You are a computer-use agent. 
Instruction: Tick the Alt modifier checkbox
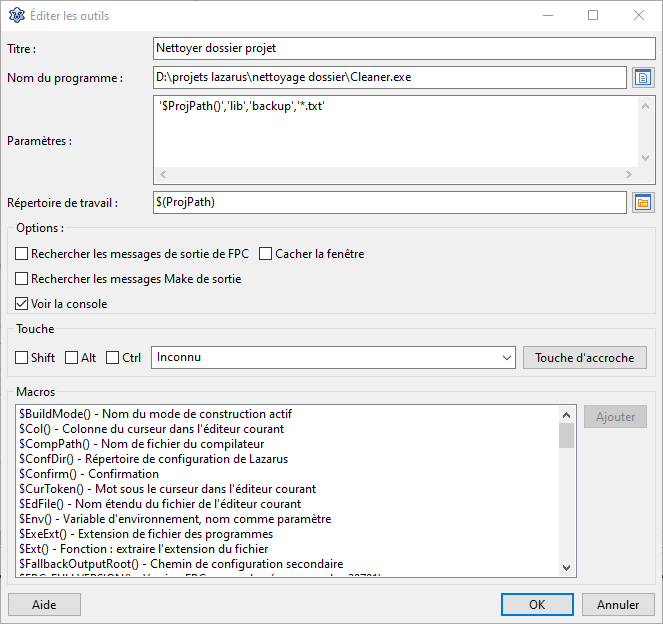[72, 358]
